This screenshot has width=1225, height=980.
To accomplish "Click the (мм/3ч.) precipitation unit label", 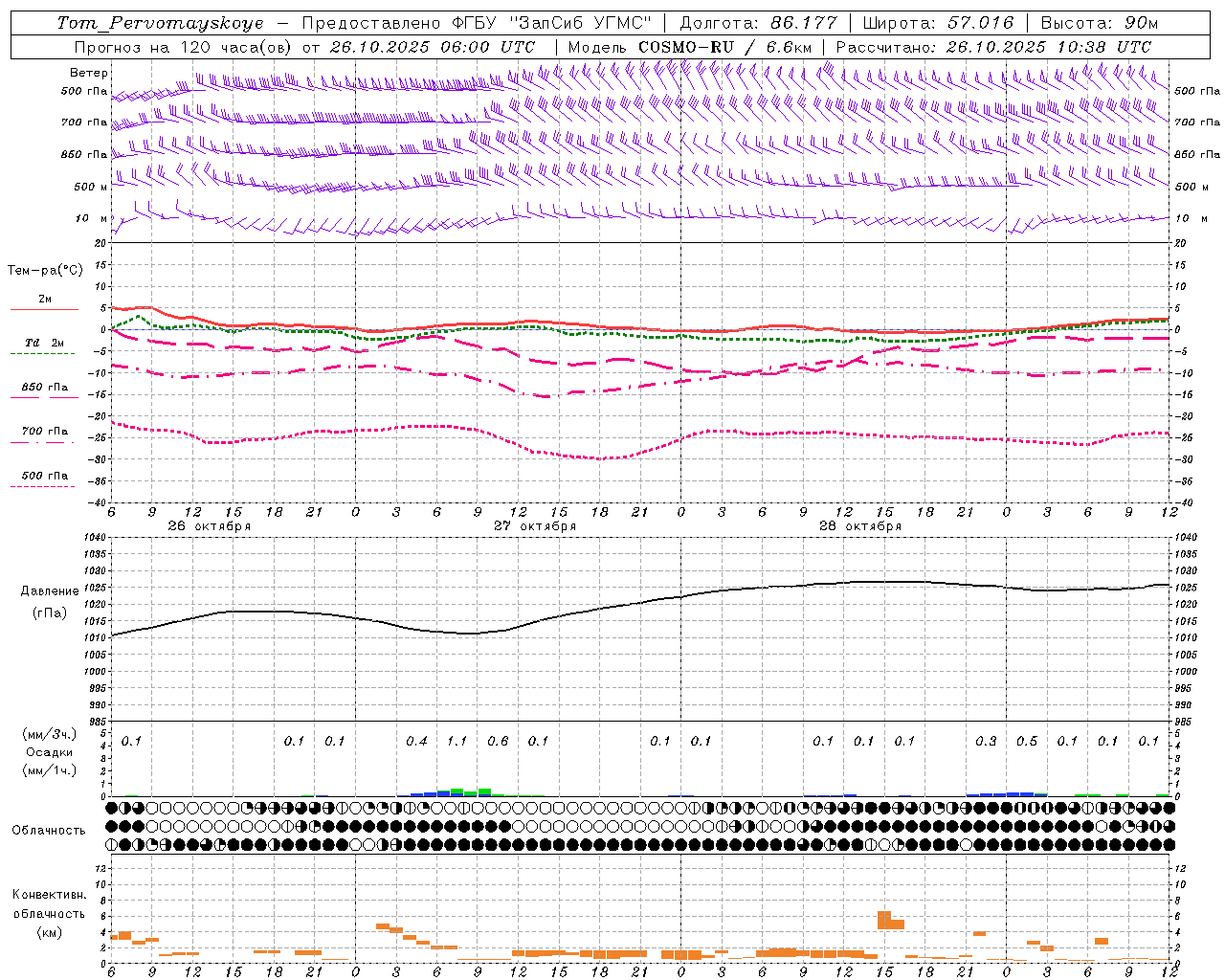I will (x=49, y=734).
